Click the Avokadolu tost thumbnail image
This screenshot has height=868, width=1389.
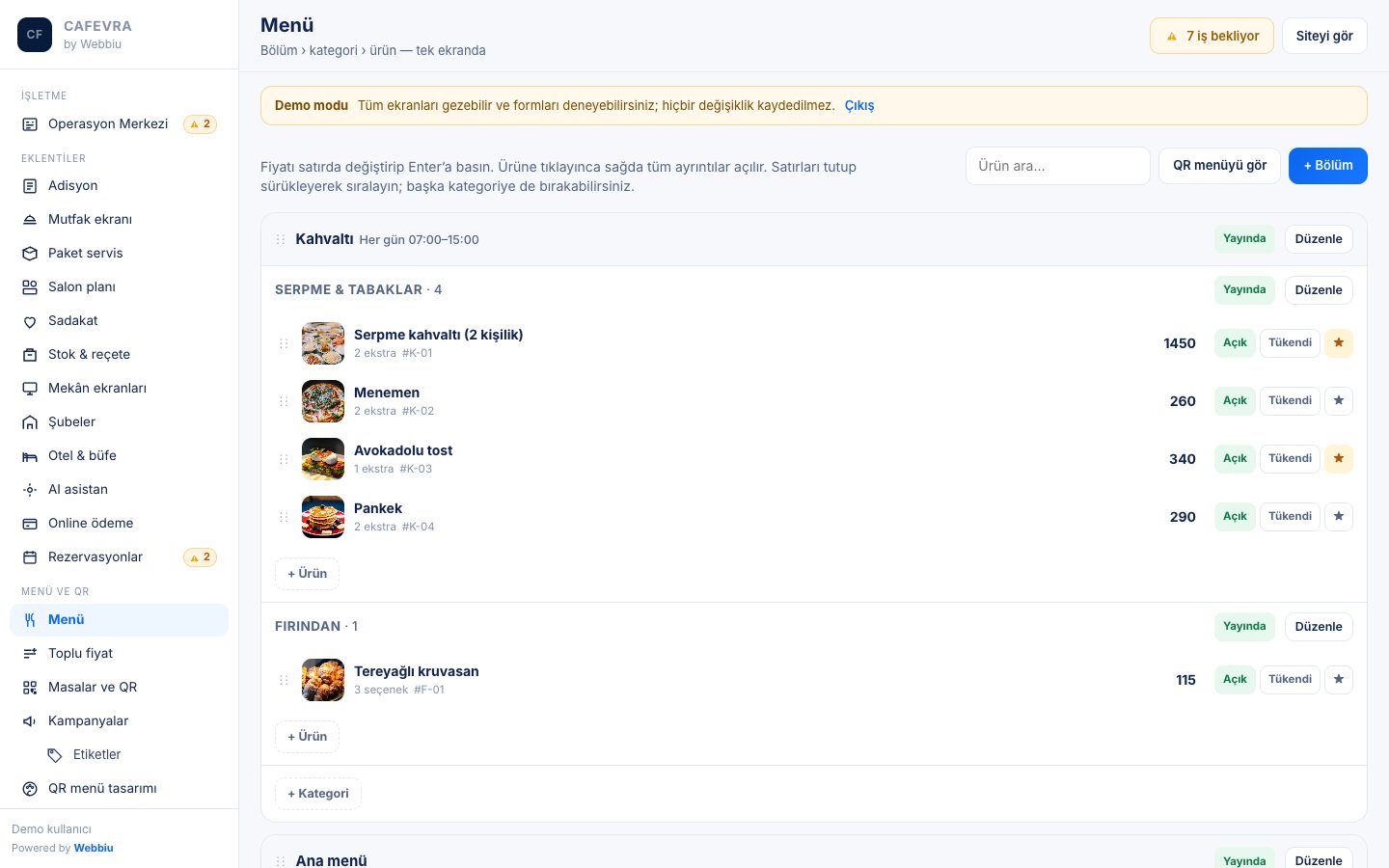tap(323, 459)
